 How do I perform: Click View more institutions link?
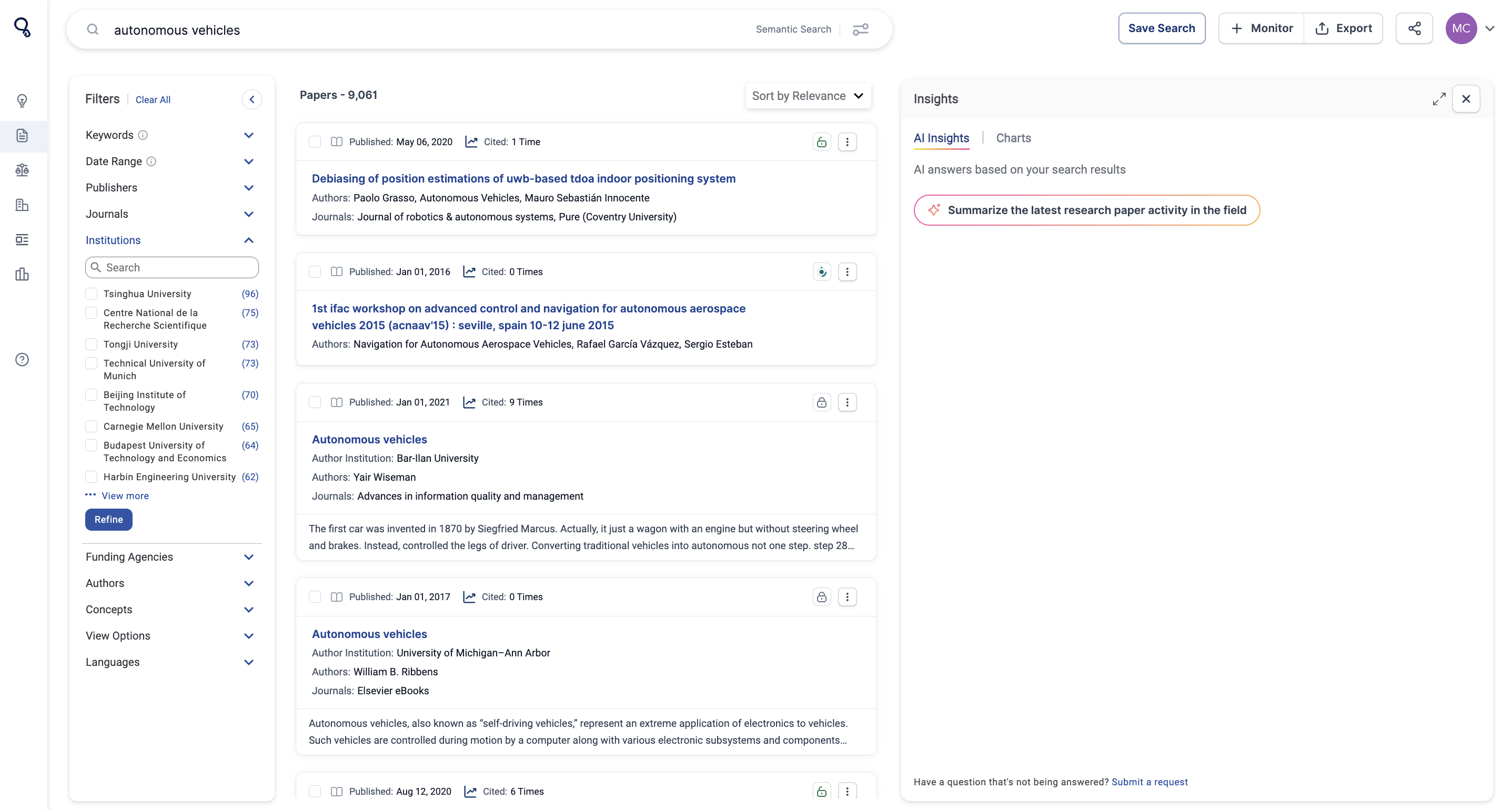pos(125,496)
